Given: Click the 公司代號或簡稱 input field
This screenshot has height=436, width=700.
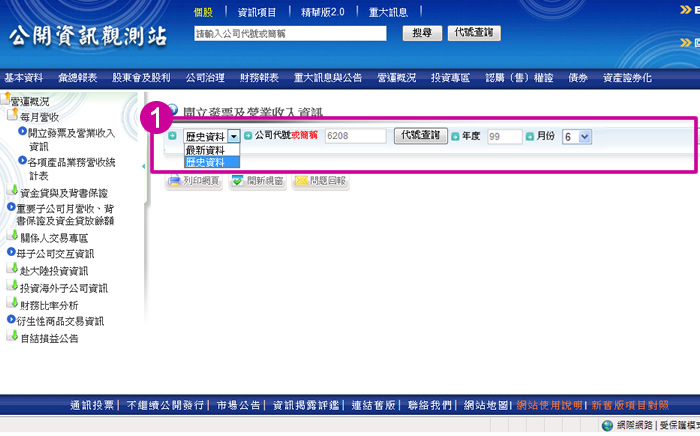Looking at the screenshot, I should point(355,136).
